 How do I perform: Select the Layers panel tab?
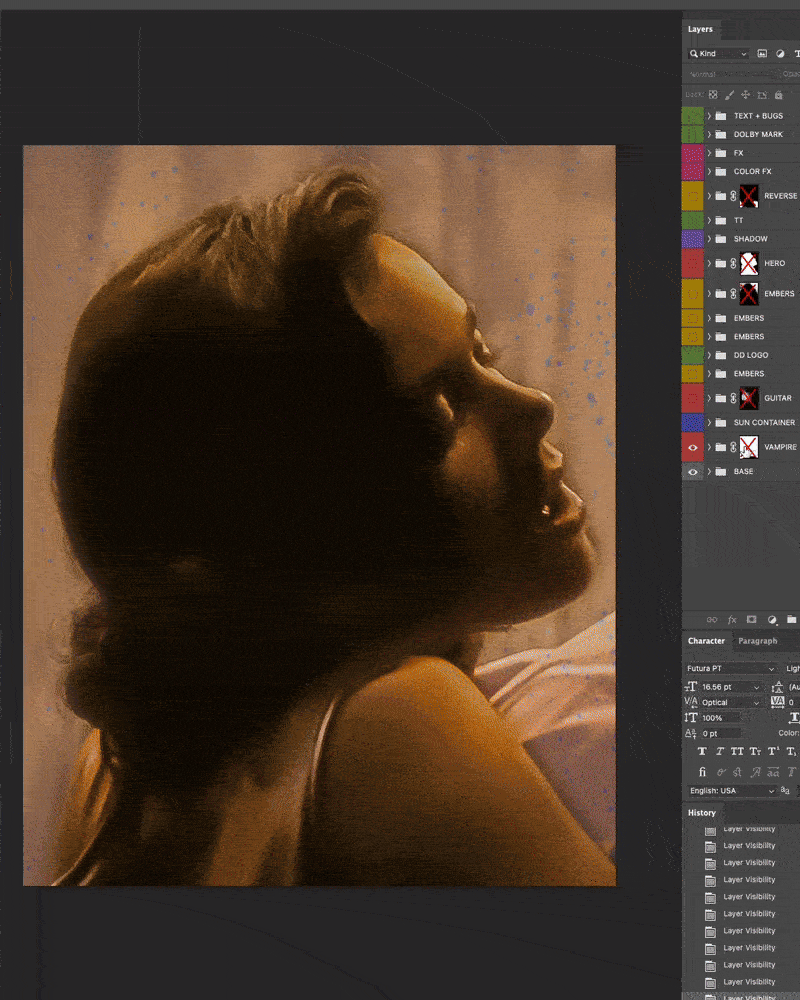coord(700,29)
